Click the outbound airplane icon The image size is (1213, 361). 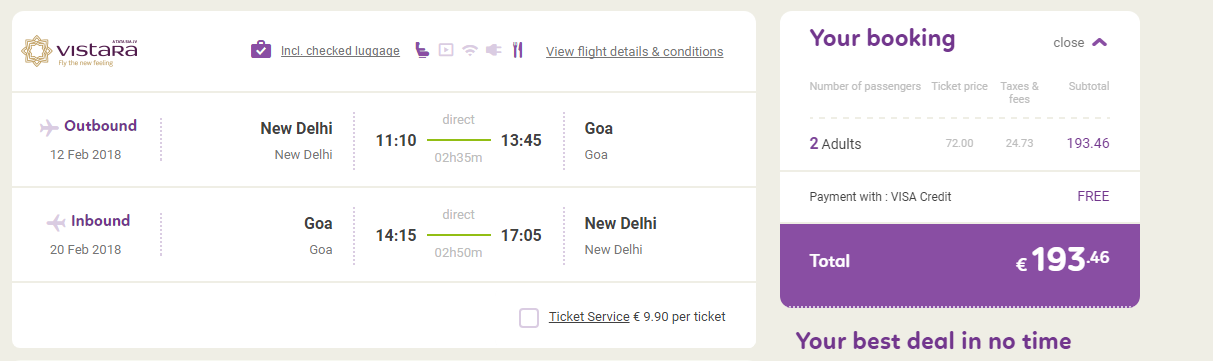(x=49, y=127)
